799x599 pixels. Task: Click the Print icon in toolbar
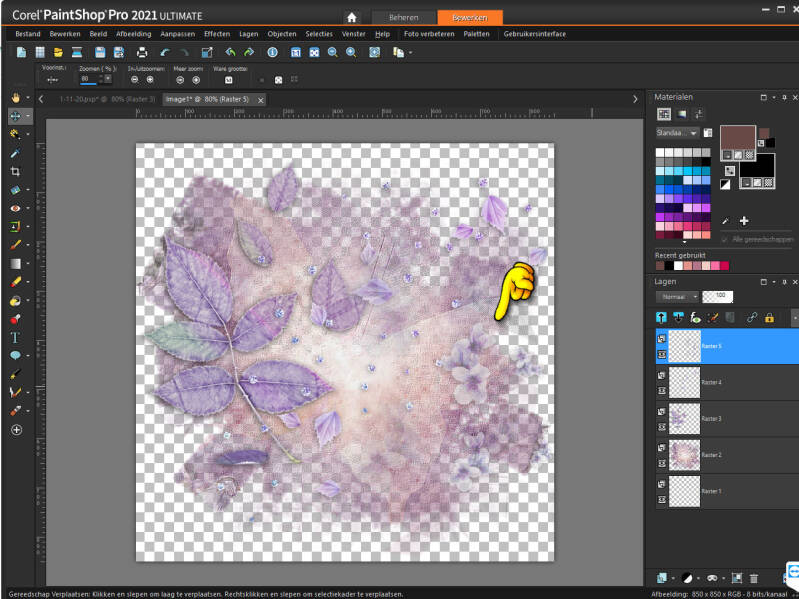click(142, 52)
